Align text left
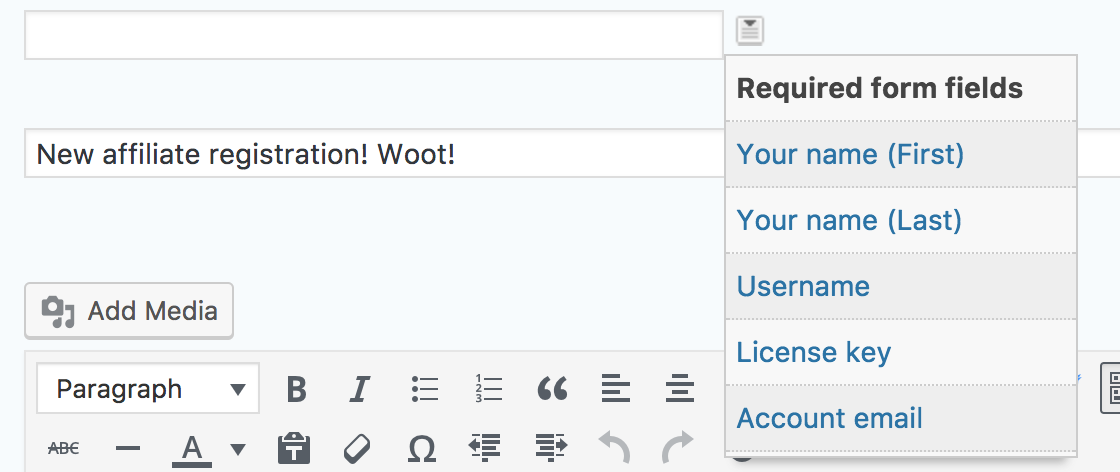 pos(616,389)
